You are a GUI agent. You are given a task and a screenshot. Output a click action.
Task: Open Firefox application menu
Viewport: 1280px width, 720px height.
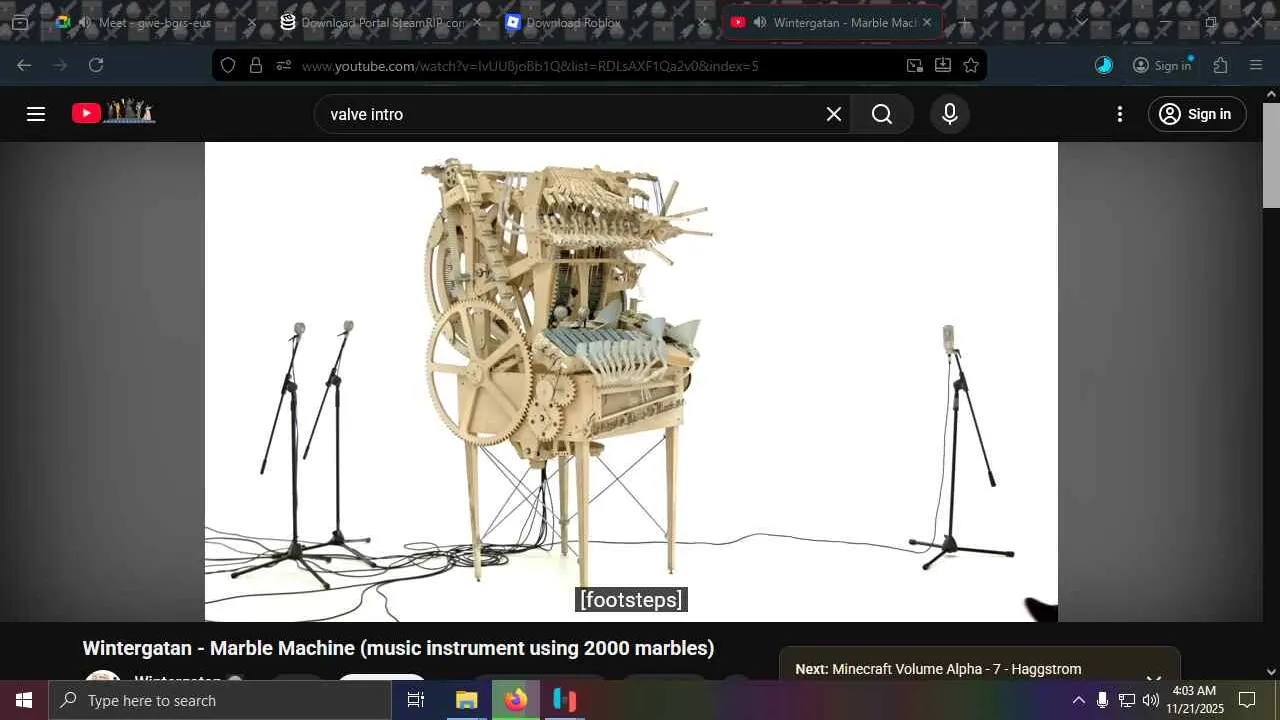(1256, 65)
